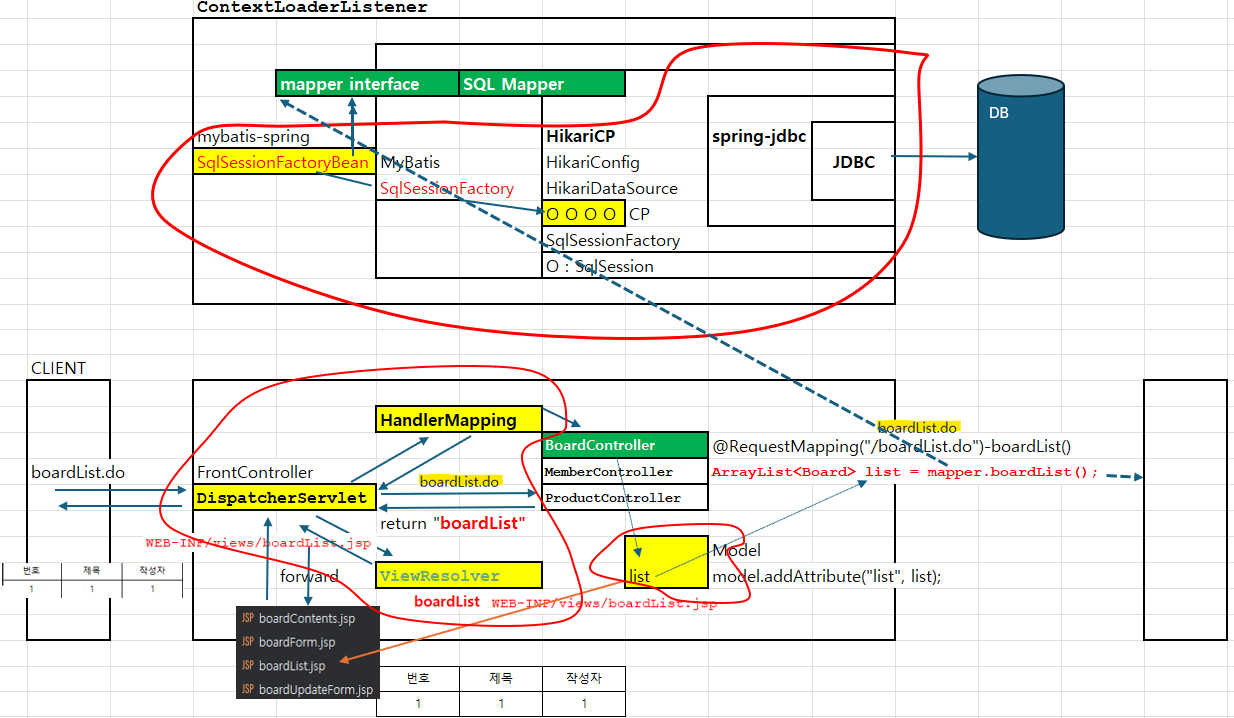Click WEB-INF/views/boardList.jsp text right of bold boardList
Viewport: 1234px width, 718px height.
pyautogui.click(x=604, y=604)
